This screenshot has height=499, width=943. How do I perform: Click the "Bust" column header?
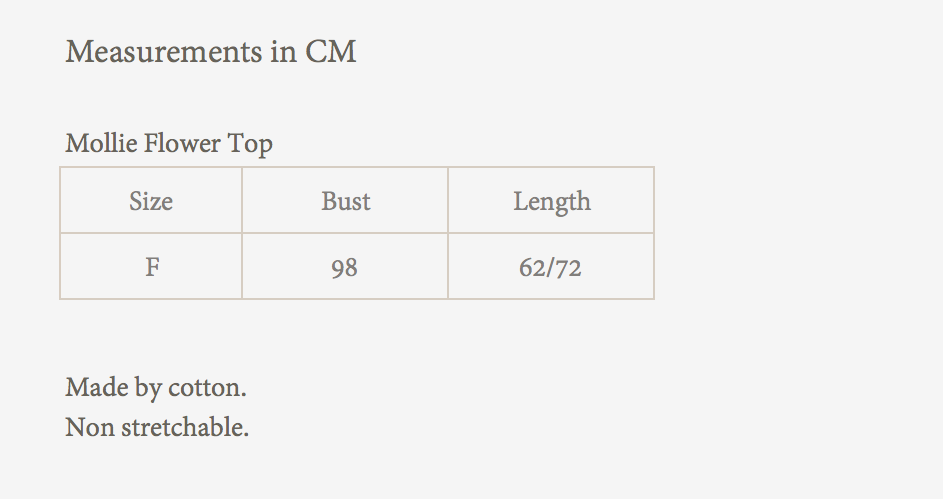(346, 201)
